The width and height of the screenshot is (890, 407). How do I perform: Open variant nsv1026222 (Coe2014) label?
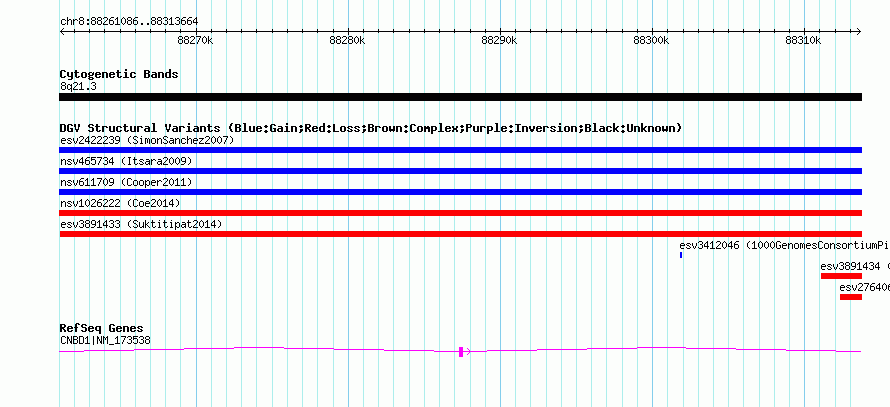[x=120, y=203]
